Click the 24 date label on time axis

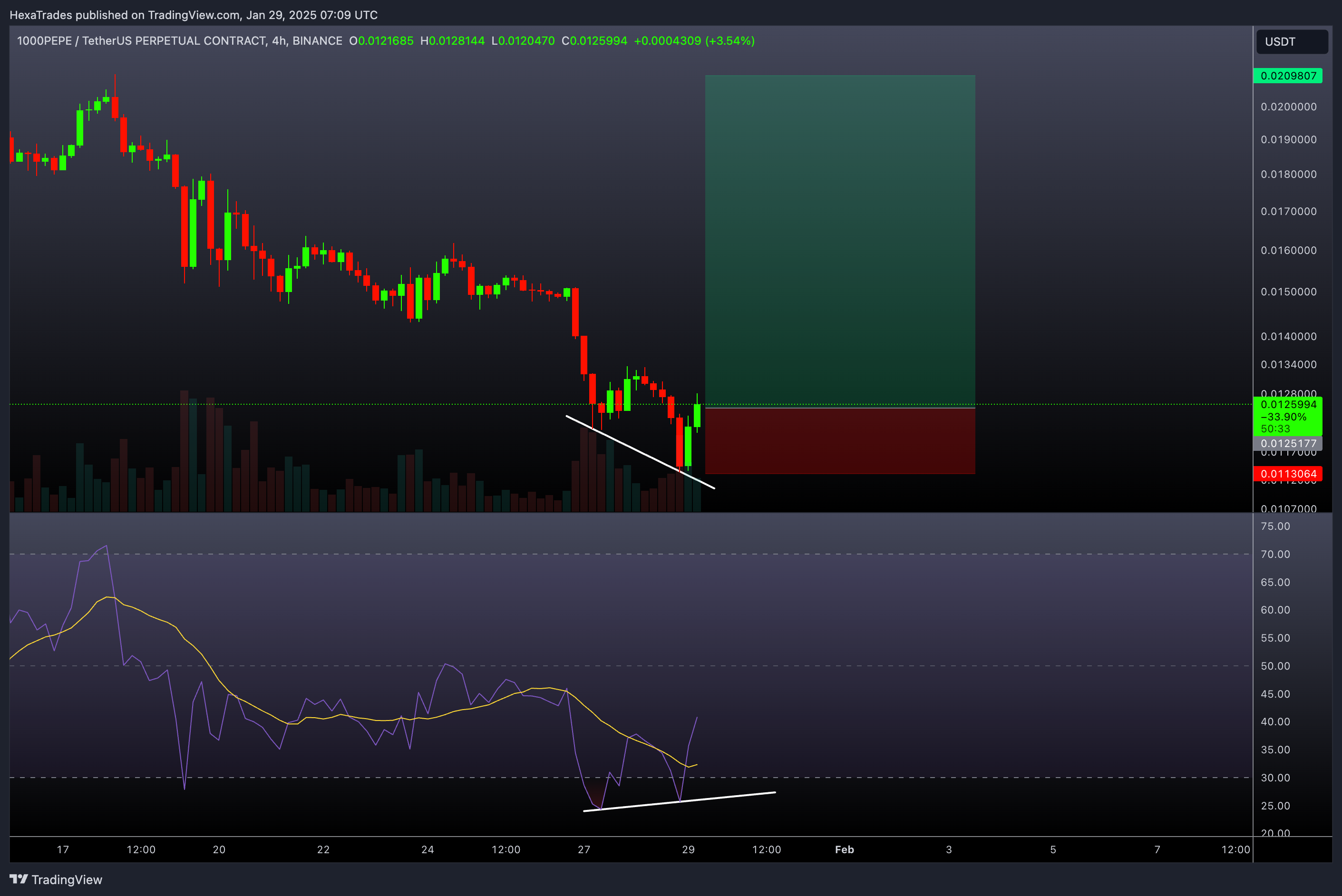pos(428,850)
